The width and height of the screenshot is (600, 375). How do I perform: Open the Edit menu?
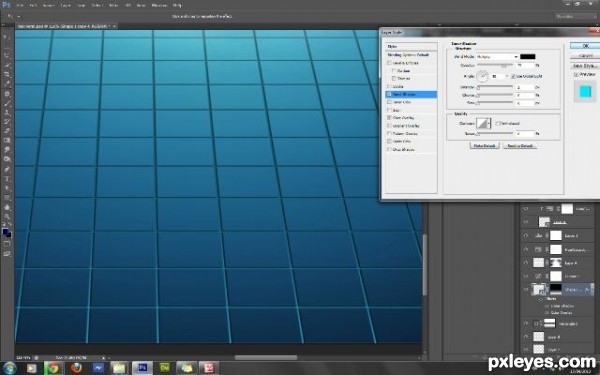[33, 5]
